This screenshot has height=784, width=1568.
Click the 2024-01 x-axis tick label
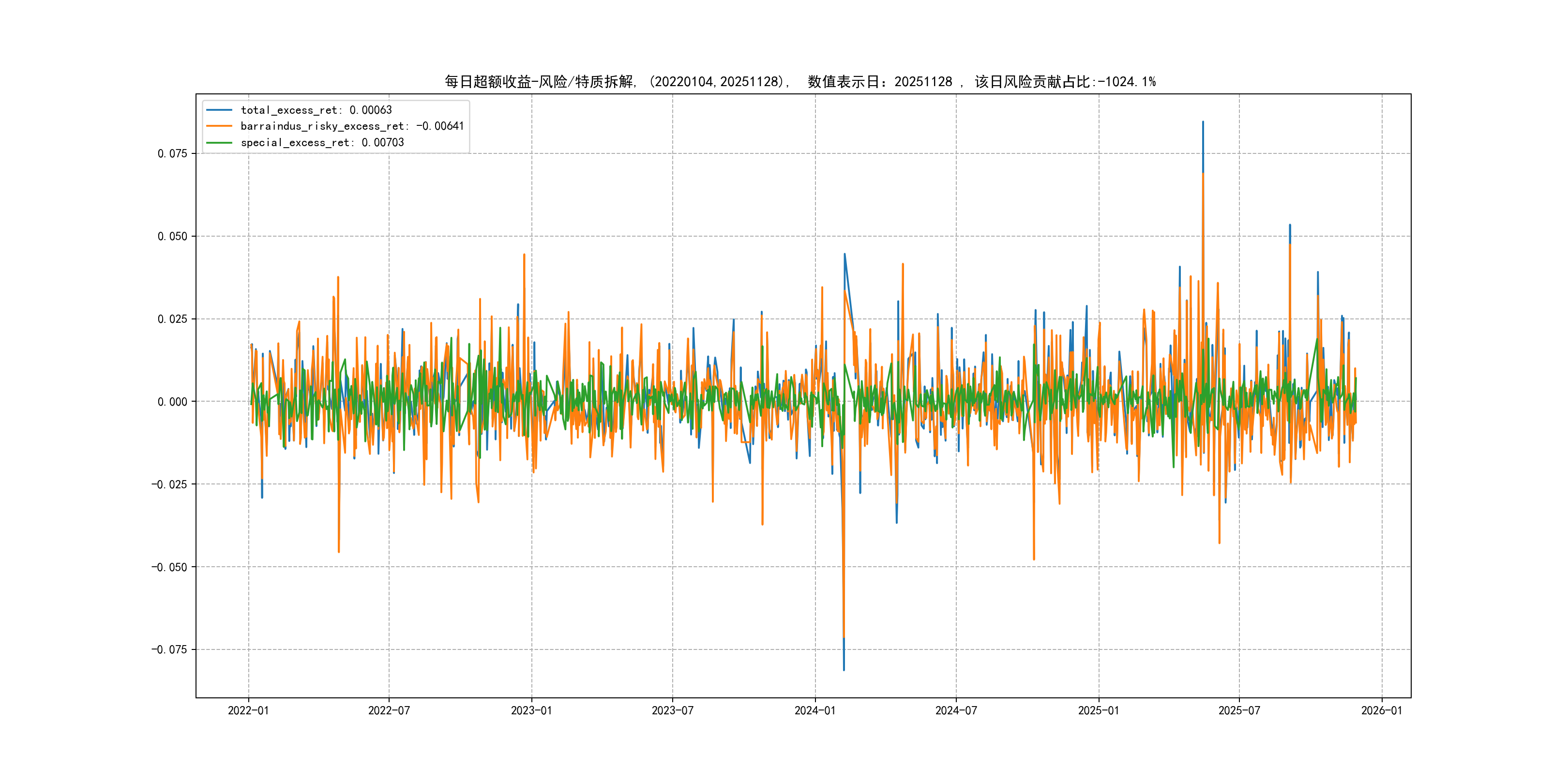815,710
